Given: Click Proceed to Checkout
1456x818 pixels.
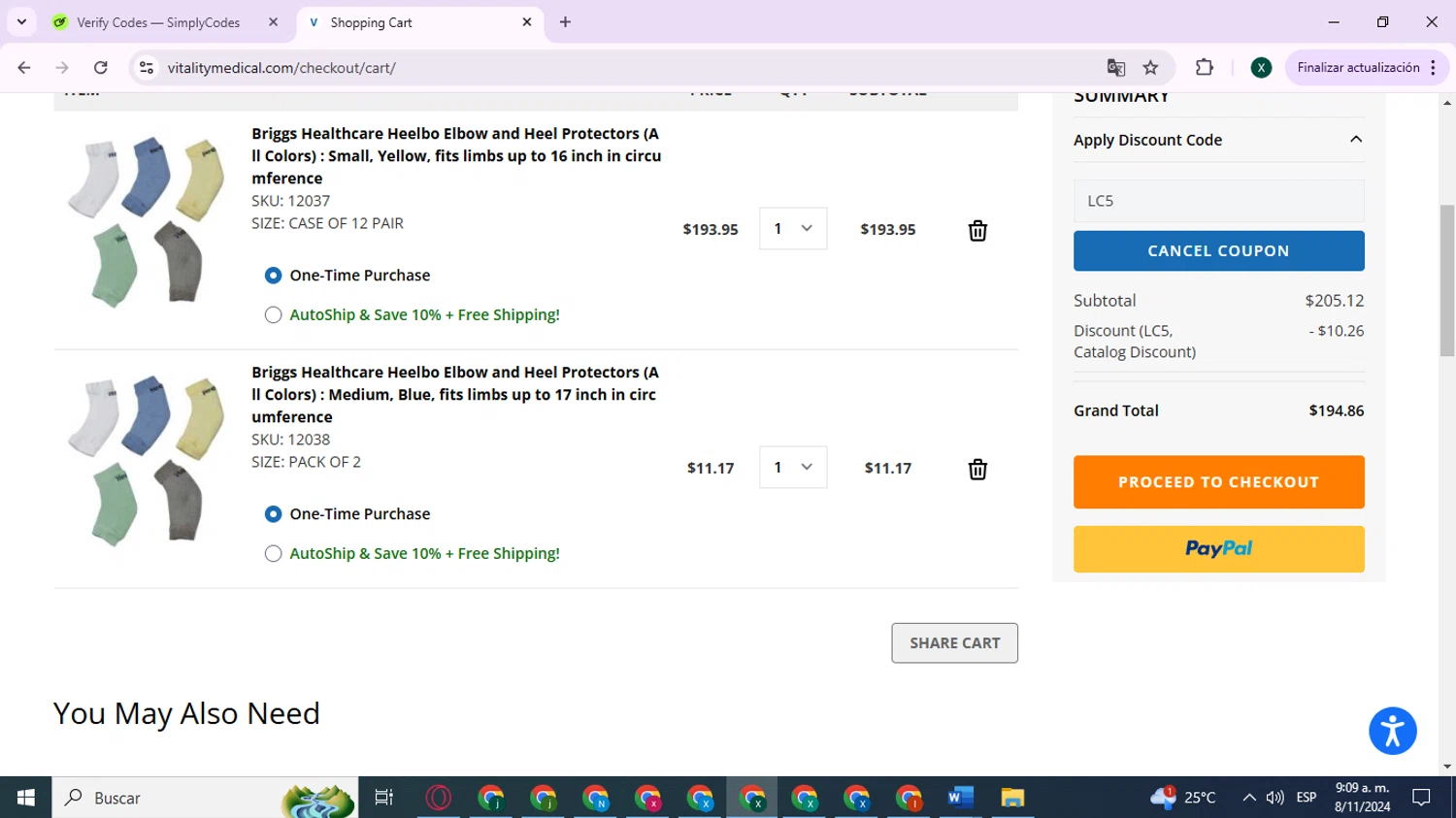Looking at the screenshot, I should 1219,482.
